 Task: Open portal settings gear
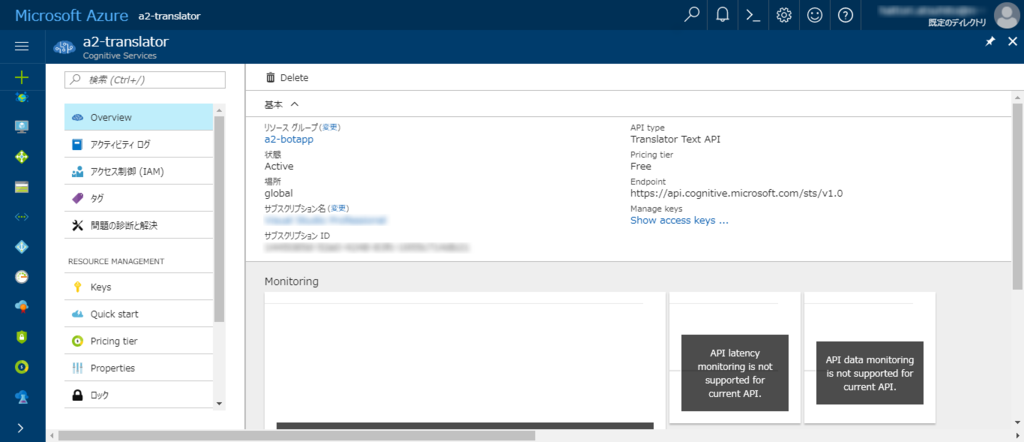(x=784, y=15)
